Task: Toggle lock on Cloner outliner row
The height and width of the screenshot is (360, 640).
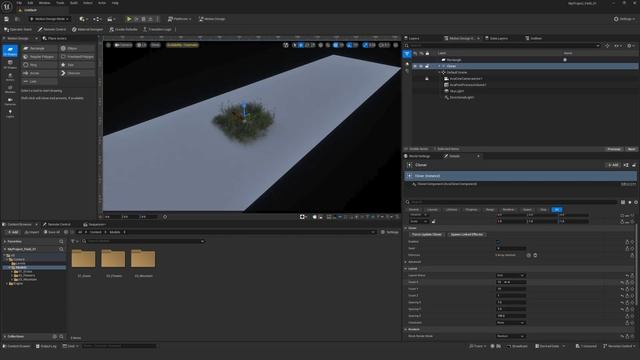Action: click(427, 66)
